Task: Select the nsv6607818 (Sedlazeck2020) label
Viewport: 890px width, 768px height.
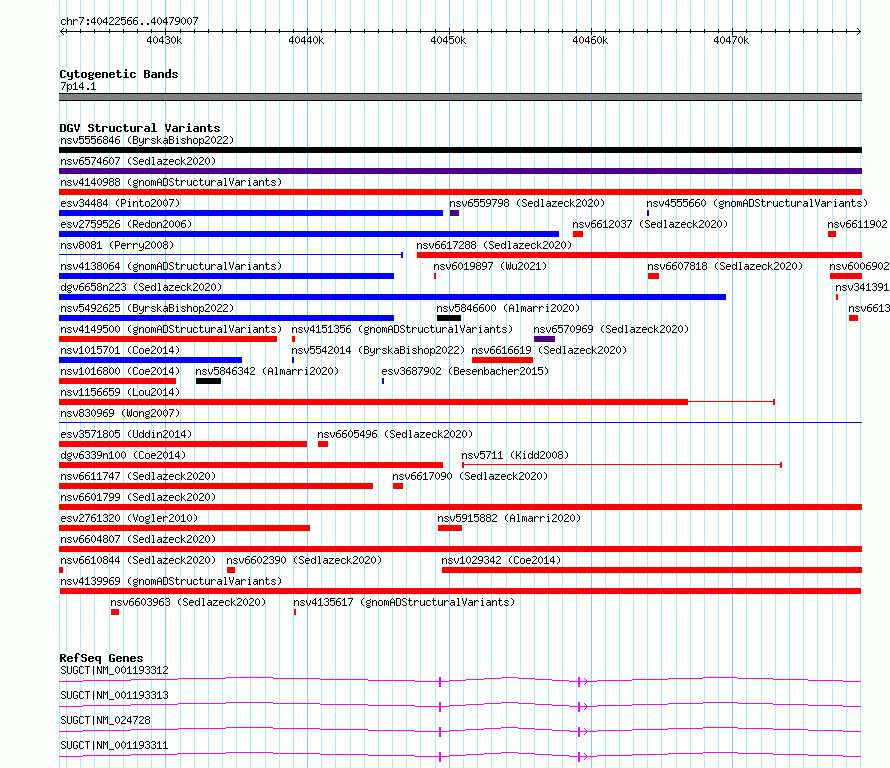Action: 725,266
